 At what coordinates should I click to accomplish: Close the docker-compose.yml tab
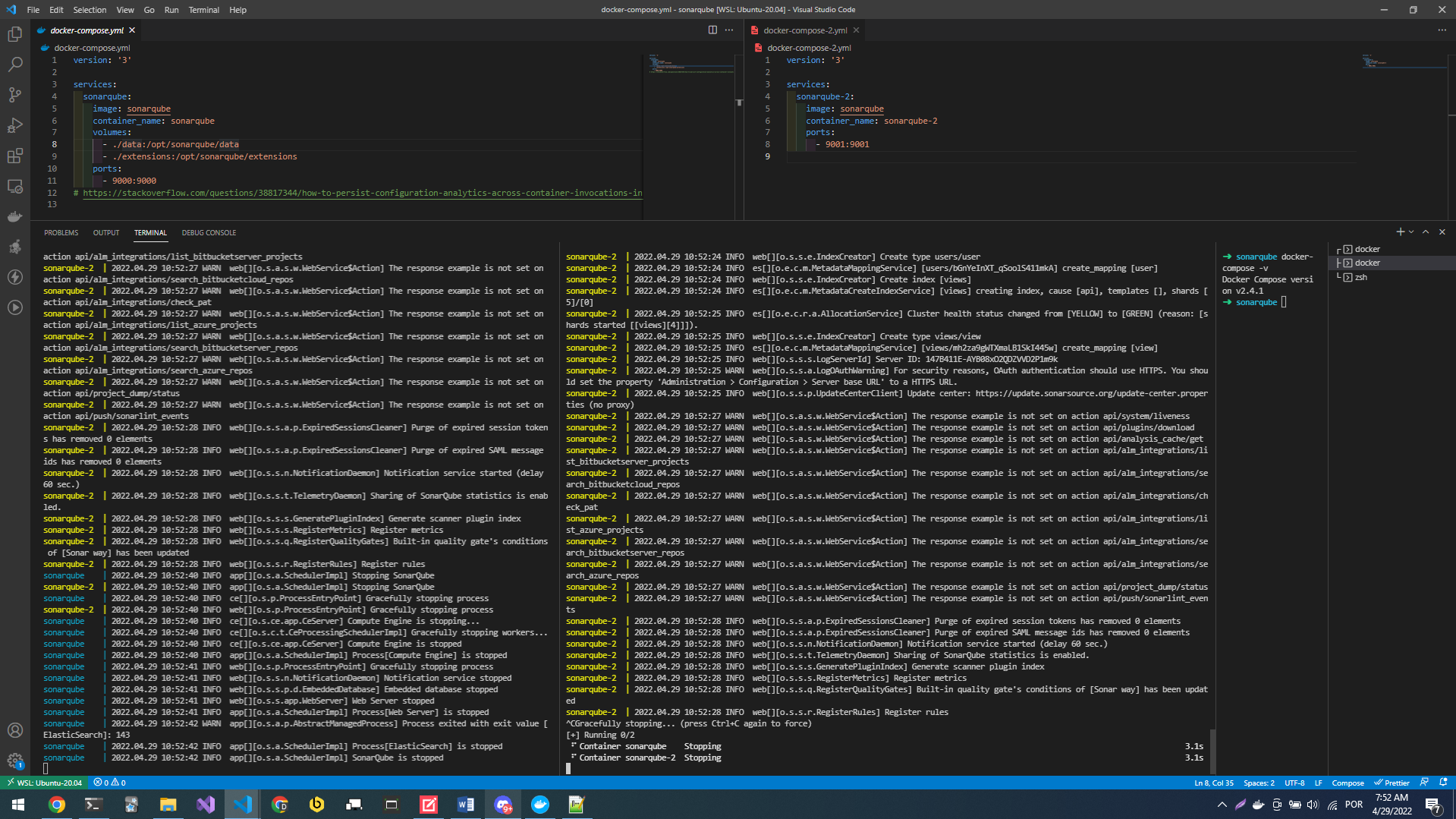pyautogui.click(x=132, y=30)
